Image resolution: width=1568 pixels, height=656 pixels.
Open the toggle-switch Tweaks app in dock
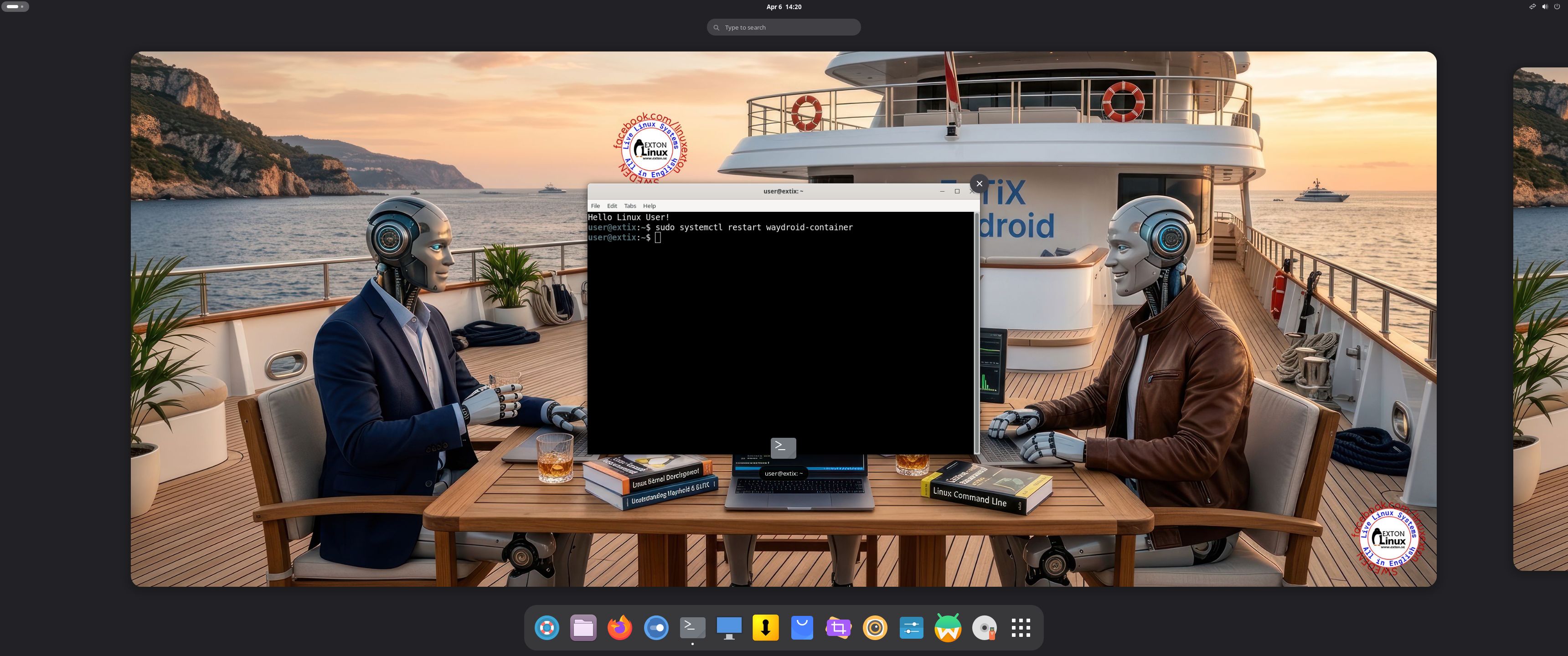point(656,627)
